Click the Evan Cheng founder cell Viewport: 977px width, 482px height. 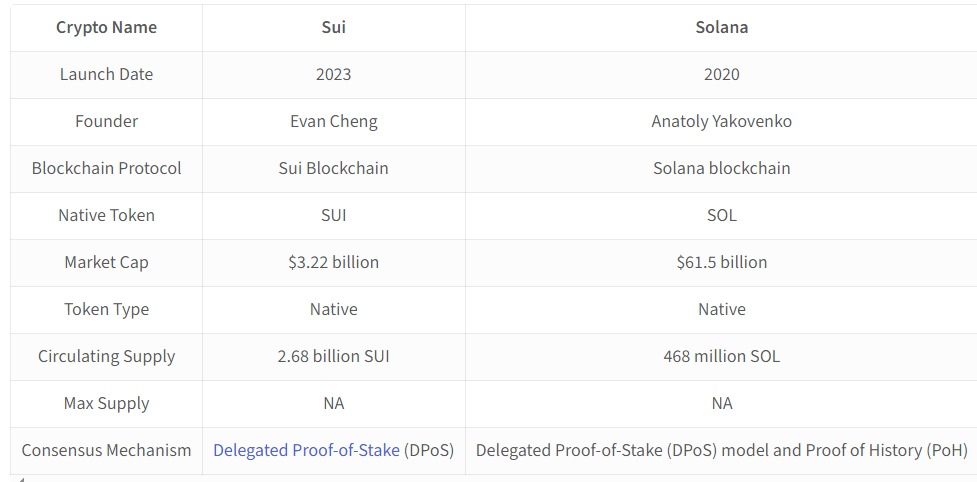333,121
